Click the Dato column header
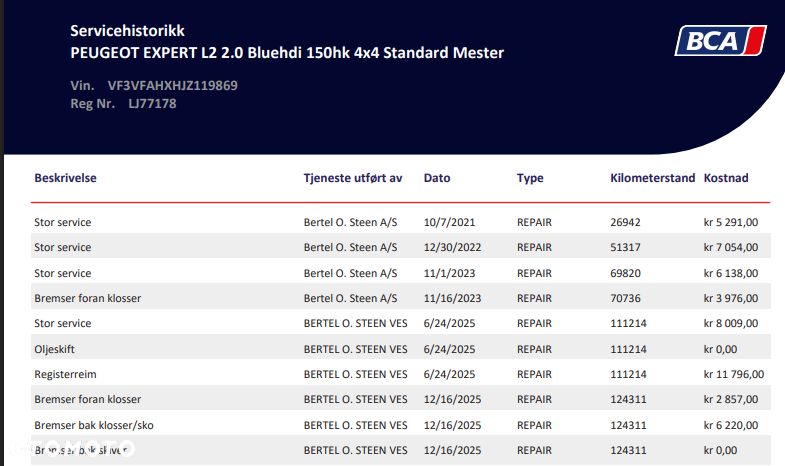Image resolution: width=785 pixels, height=466 pixels. point(437,178)
